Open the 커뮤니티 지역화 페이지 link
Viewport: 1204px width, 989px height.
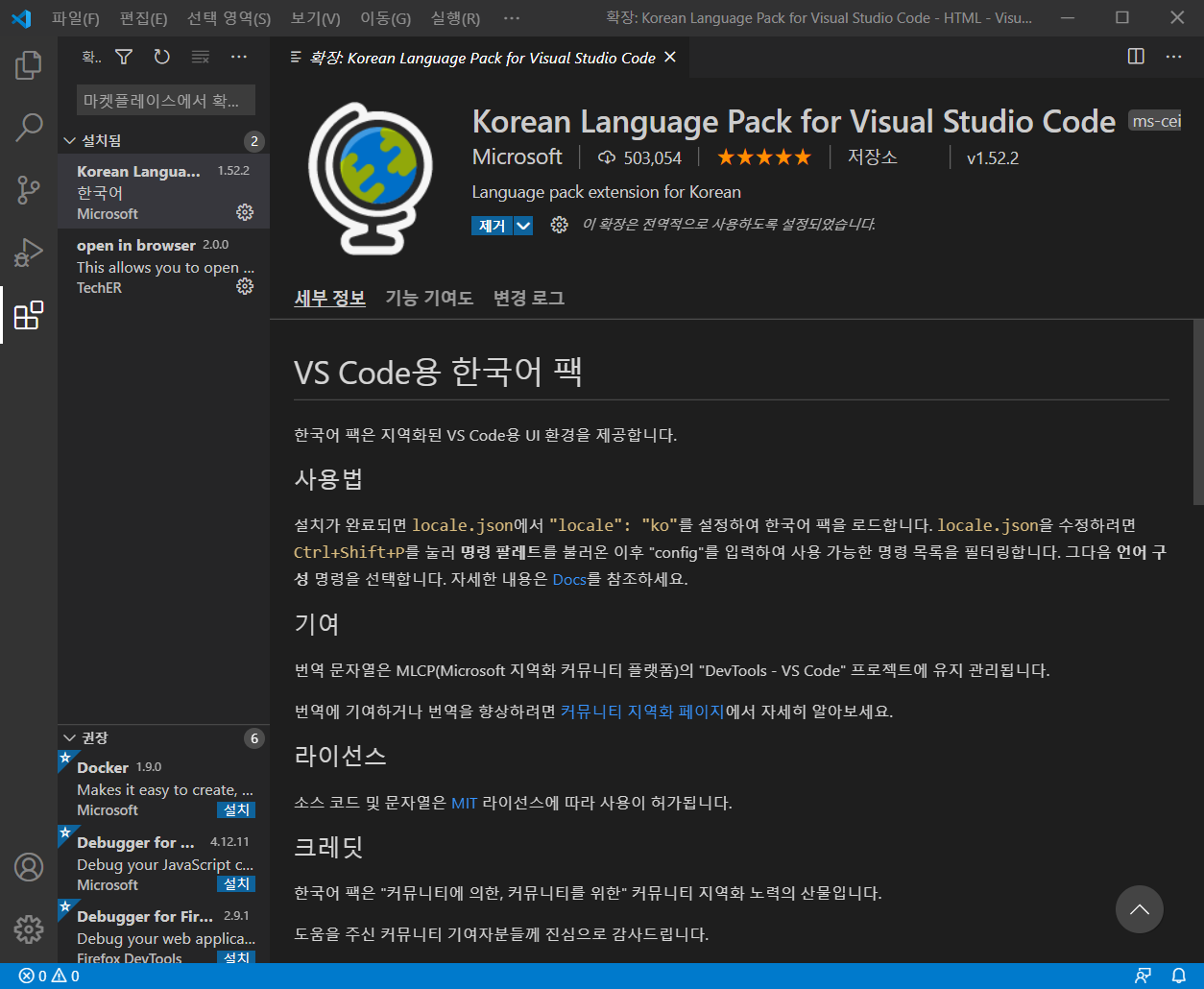[642, 712]
